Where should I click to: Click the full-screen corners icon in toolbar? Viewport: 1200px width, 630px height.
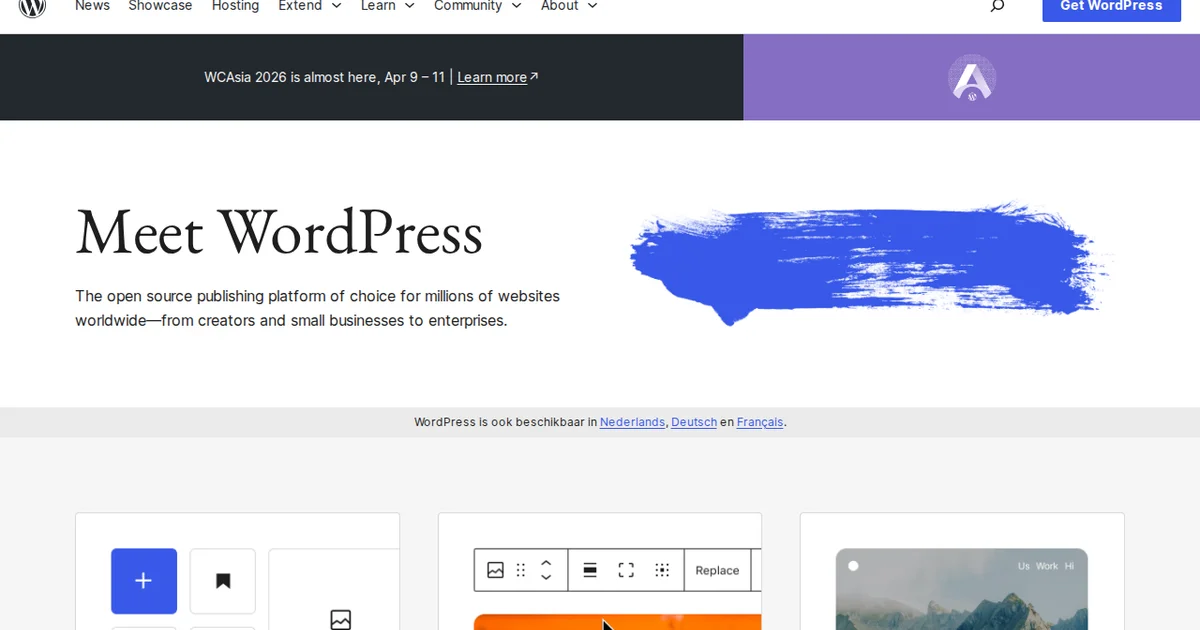tap(626, 570)
